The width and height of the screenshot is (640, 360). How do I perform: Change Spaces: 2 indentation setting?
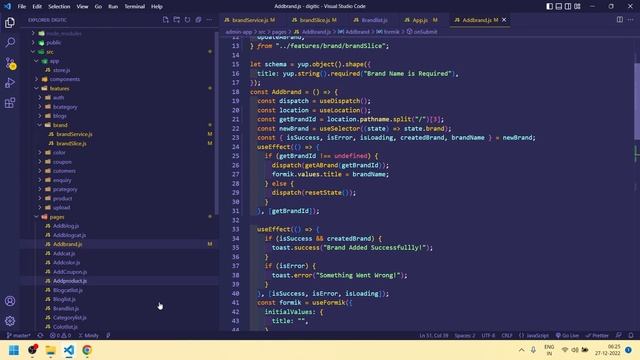point(464,336)
